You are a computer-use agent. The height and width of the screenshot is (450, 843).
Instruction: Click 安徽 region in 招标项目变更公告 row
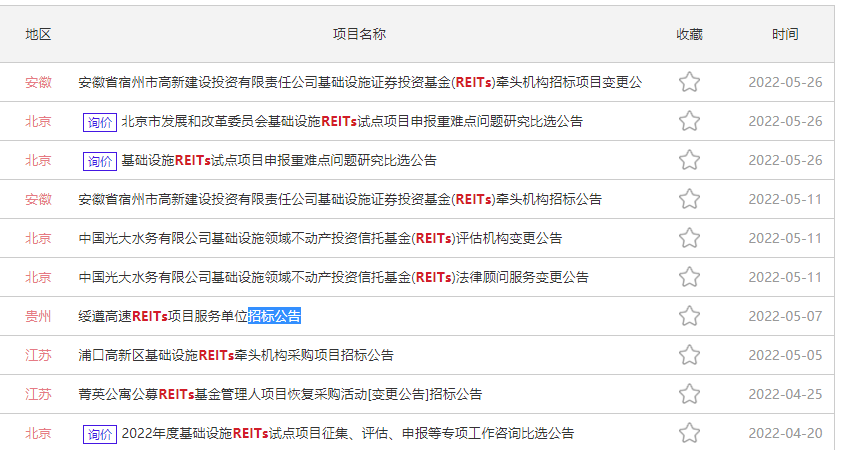click(x=38, y=82)
